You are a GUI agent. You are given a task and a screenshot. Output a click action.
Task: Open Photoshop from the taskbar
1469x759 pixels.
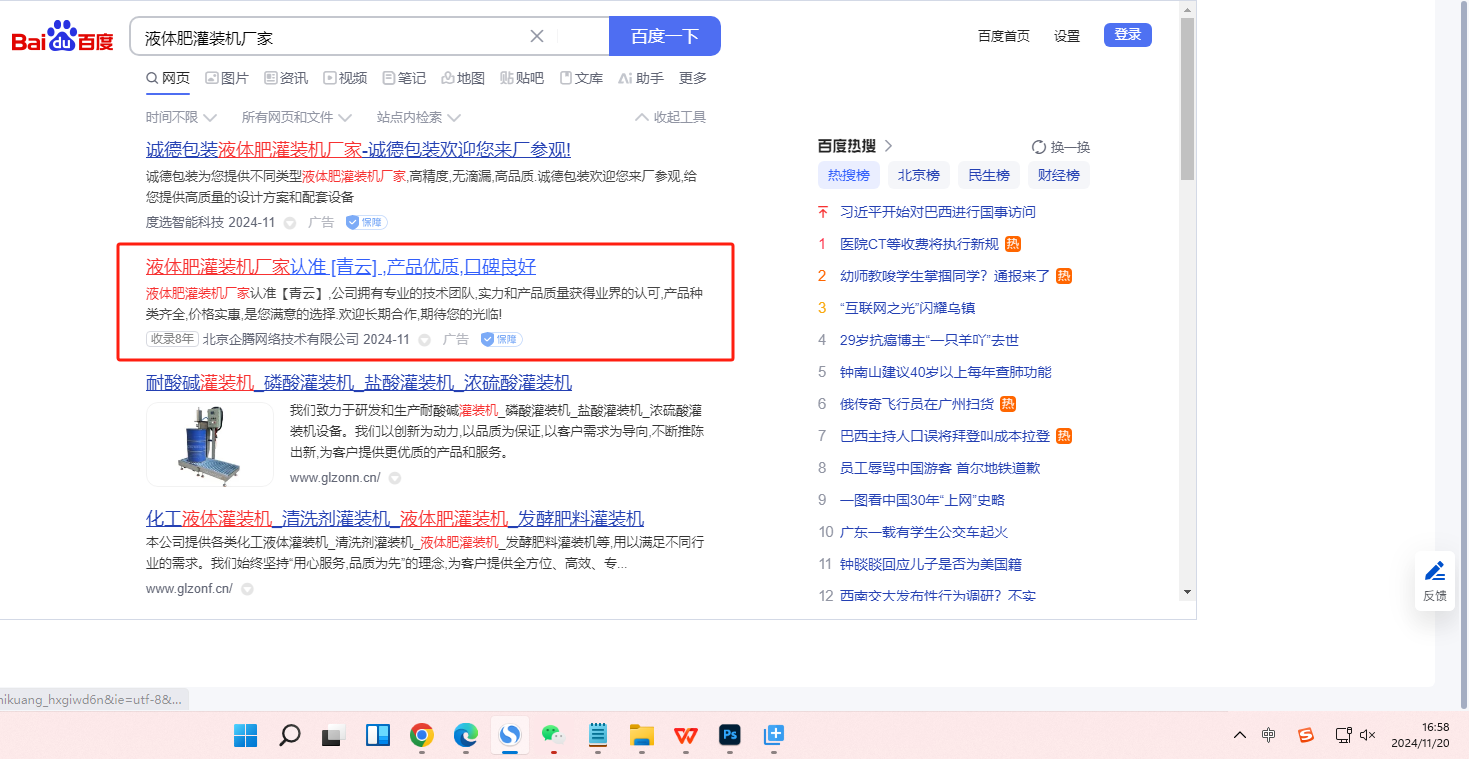click(x=730, y=736)
